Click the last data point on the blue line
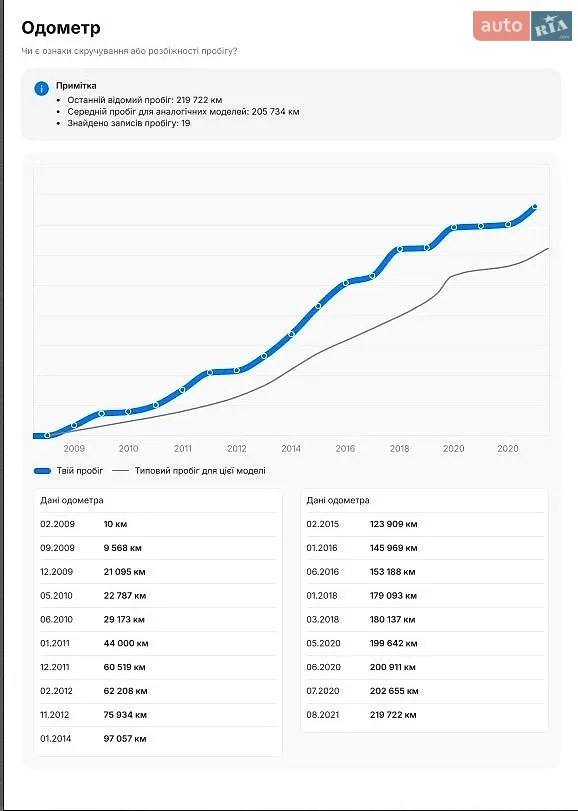The image size is (578, 811). (x=535, y=207)
